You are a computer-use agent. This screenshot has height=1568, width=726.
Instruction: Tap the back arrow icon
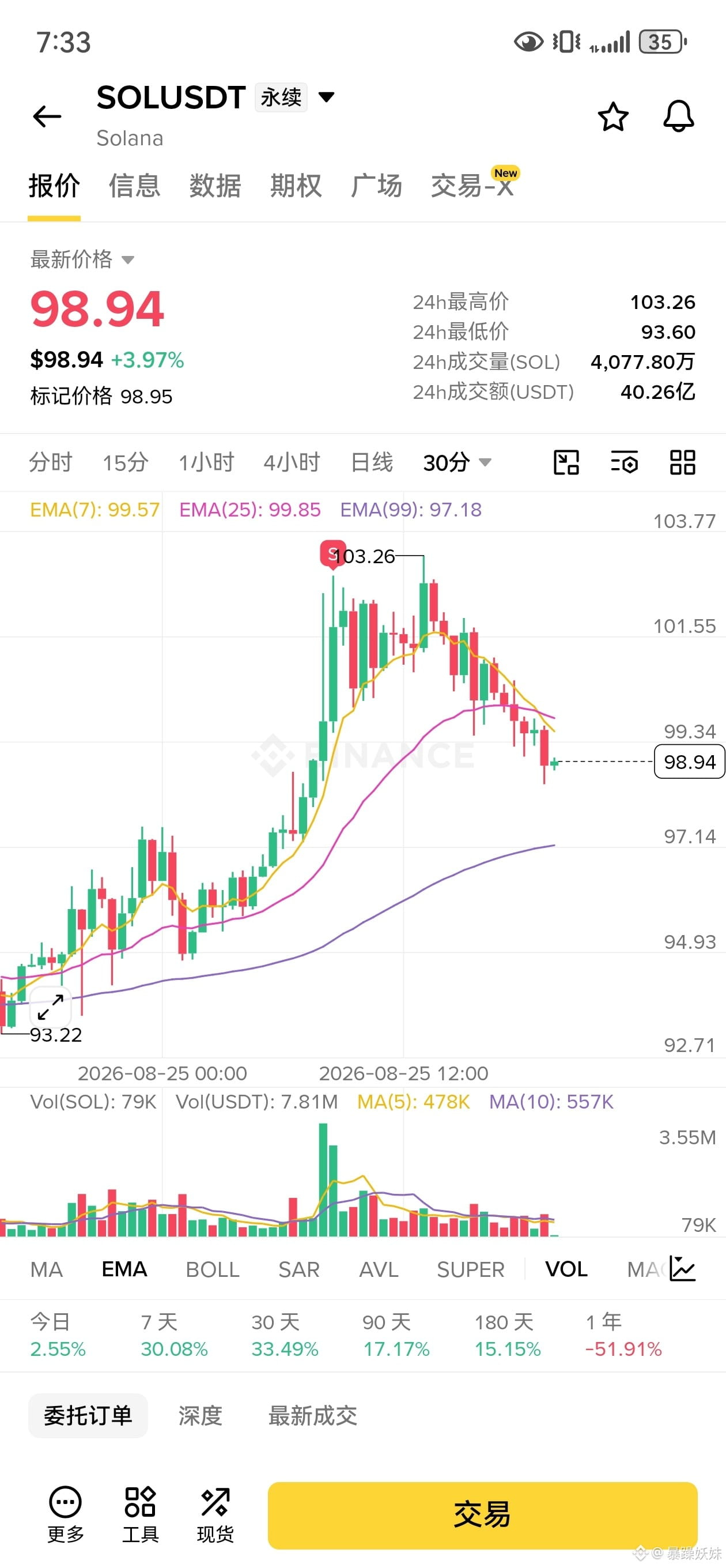click(47, 116)
